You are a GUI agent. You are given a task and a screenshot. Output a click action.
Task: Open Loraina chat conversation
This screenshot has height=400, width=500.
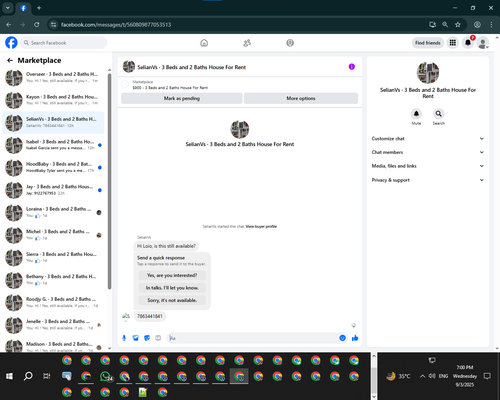53,212
